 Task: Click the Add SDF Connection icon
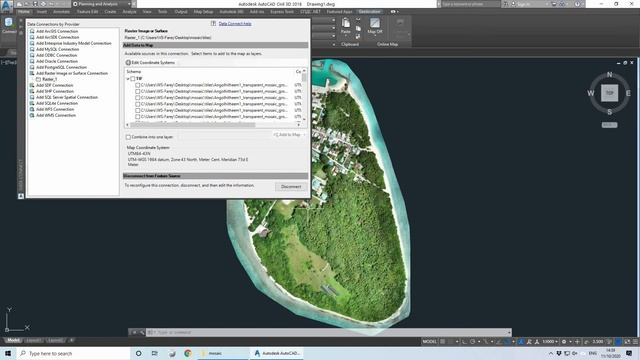pos(32,85)
